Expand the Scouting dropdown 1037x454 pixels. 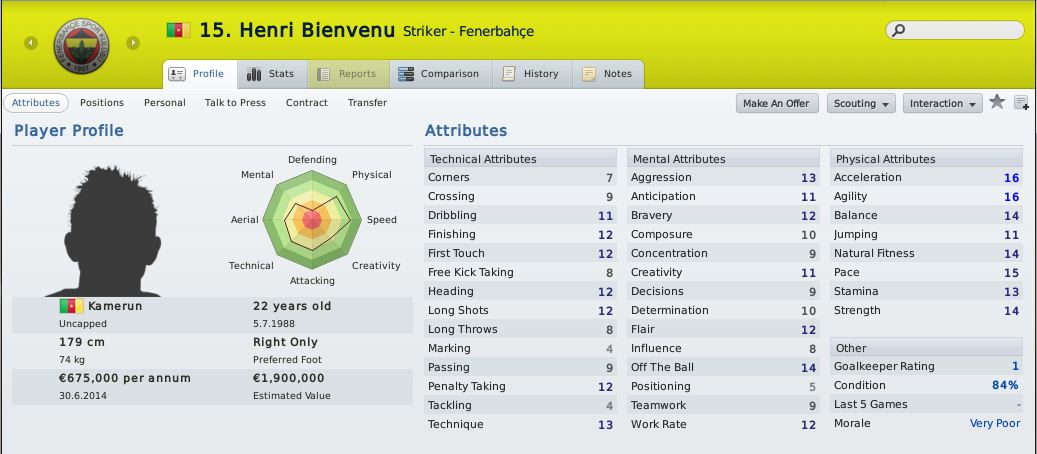point(861,103)
